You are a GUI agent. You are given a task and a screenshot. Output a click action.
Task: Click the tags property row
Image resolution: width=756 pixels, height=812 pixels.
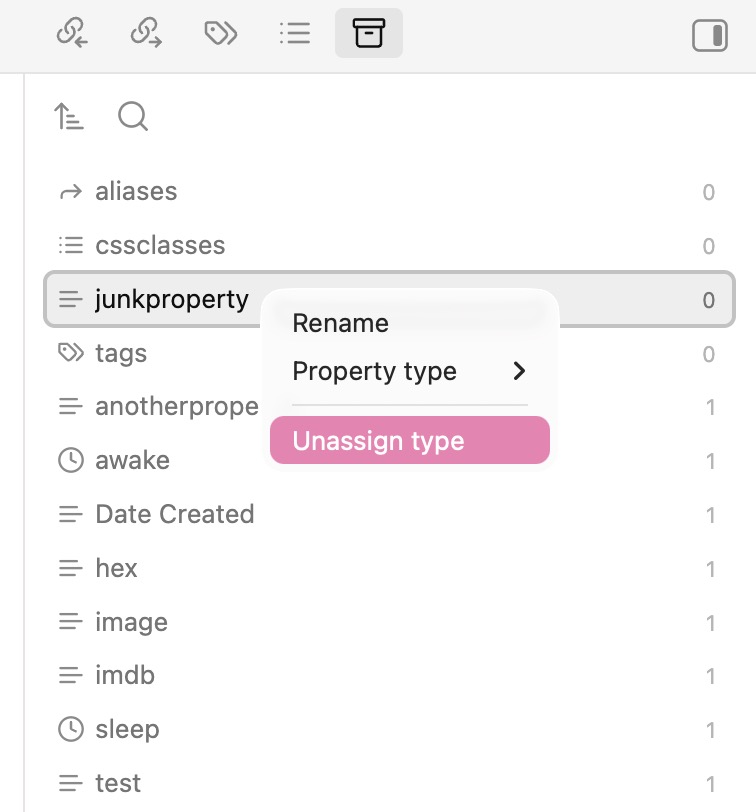click(121, 354)
